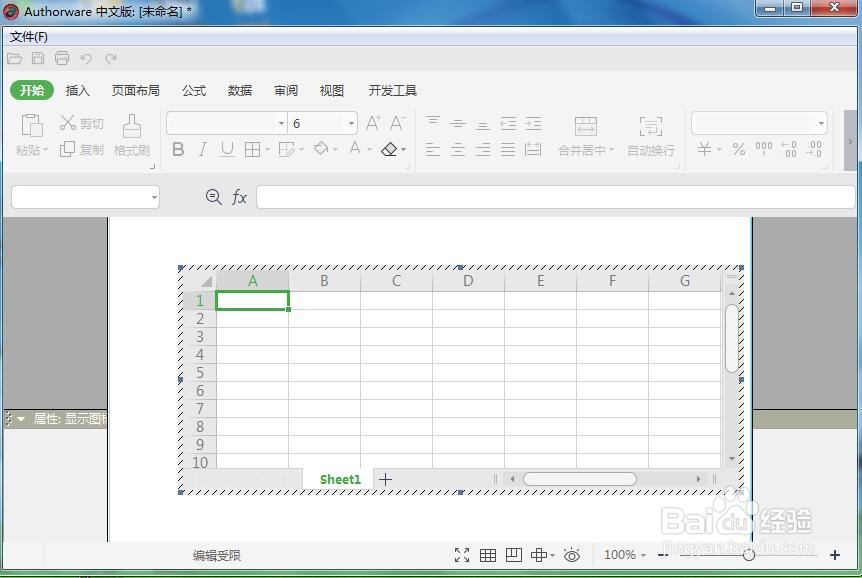Click the zoom in plus button
862x578 pixels.
835,555
